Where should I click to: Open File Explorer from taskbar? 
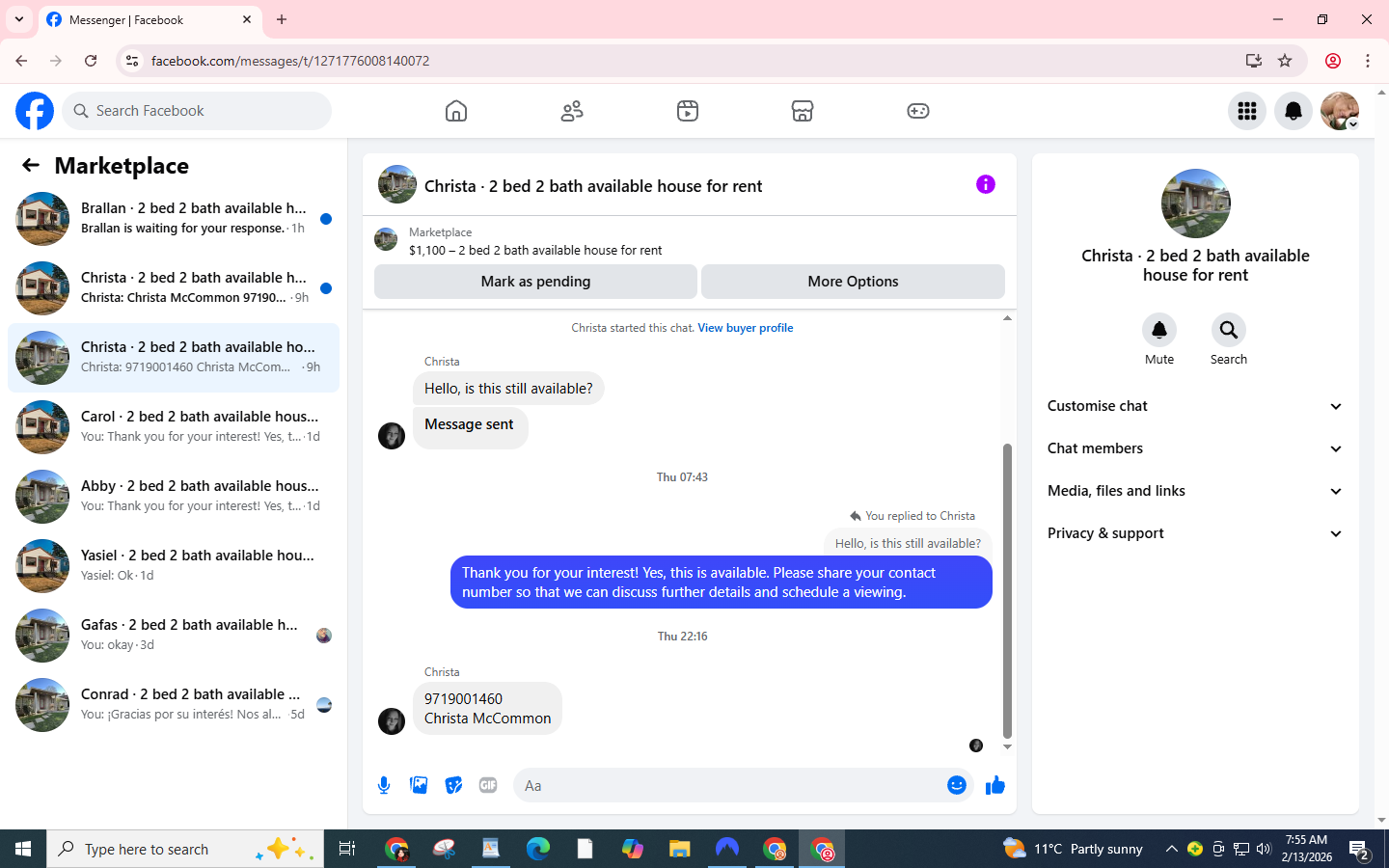(680, 849)
